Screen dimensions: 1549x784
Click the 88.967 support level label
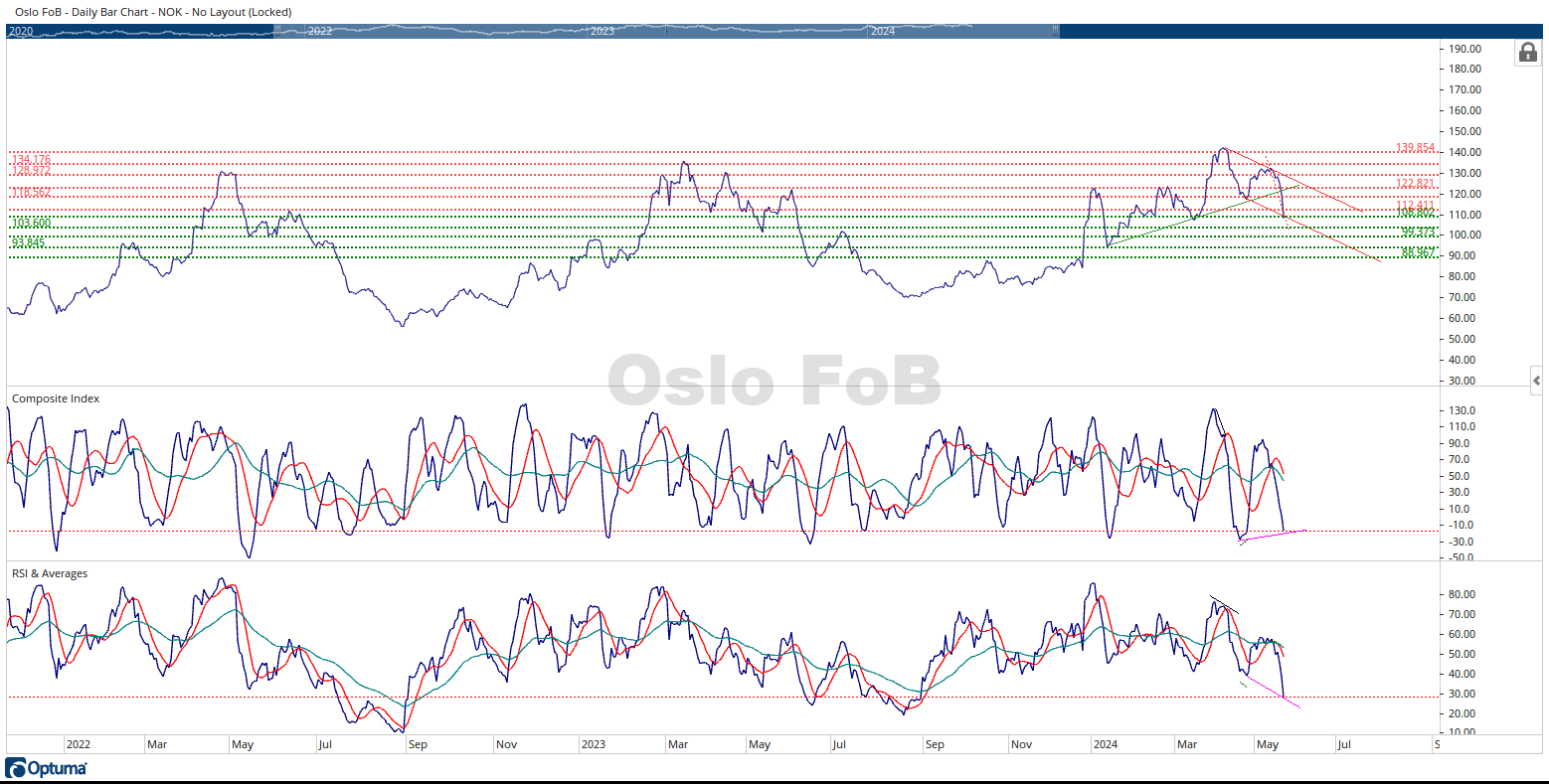[1418, 252]
